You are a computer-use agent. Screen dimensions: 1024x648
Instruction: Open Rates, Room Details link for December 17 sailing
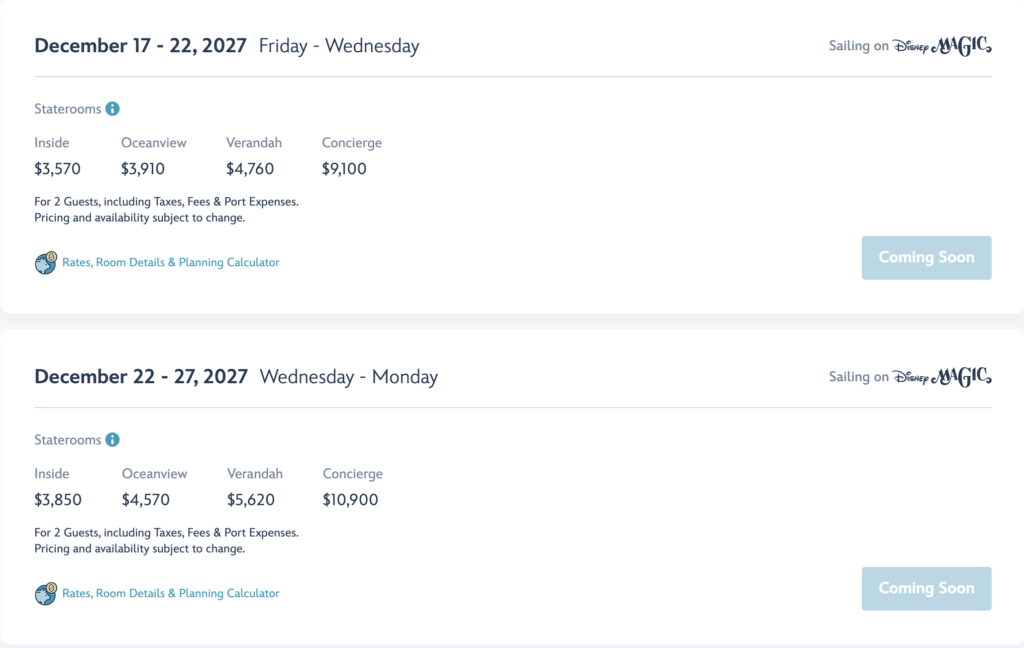click(170, 263)
